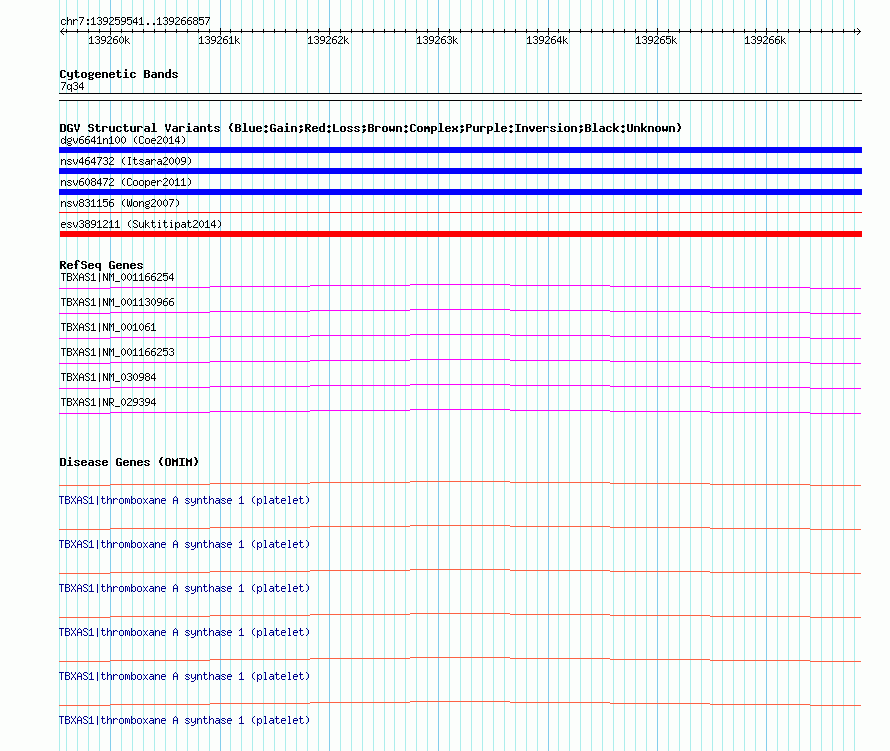
Task: Select the 139266k ruler position
Action: coord(765,40)
